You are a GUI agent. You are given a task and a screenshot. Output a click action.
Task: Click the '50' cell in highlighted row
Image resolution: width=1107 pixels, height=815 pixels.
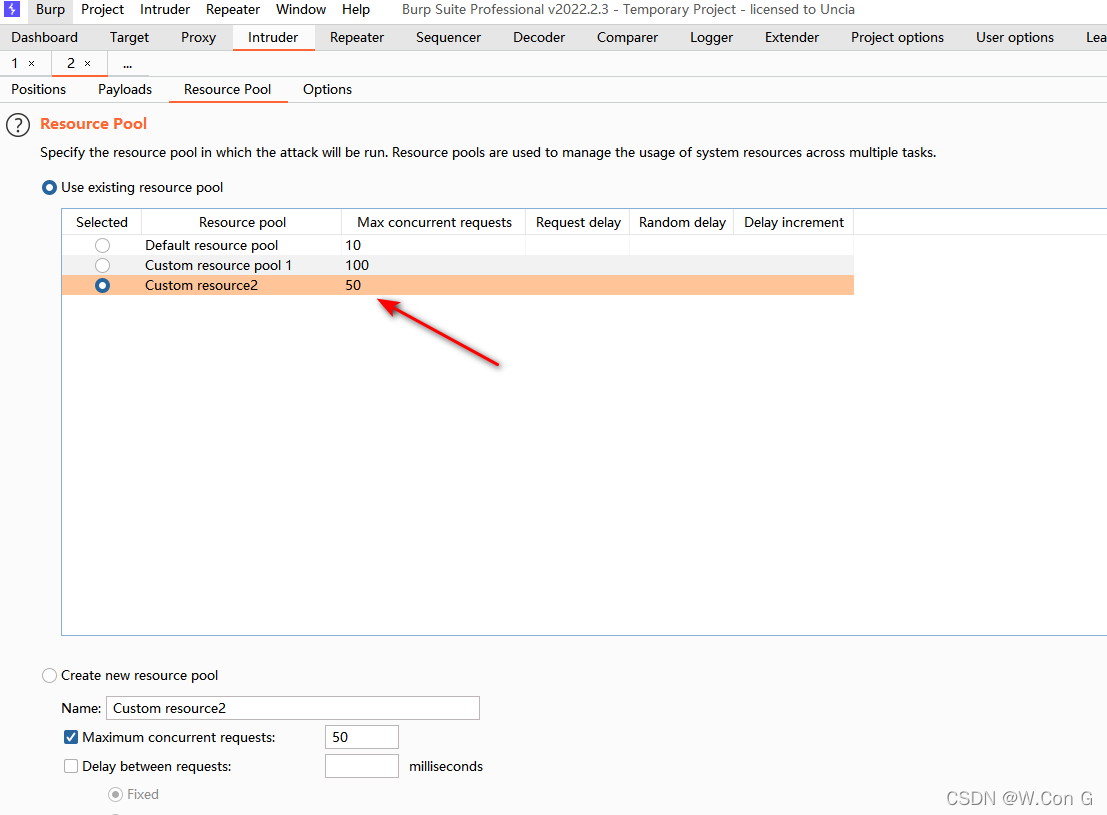[433, 285]
